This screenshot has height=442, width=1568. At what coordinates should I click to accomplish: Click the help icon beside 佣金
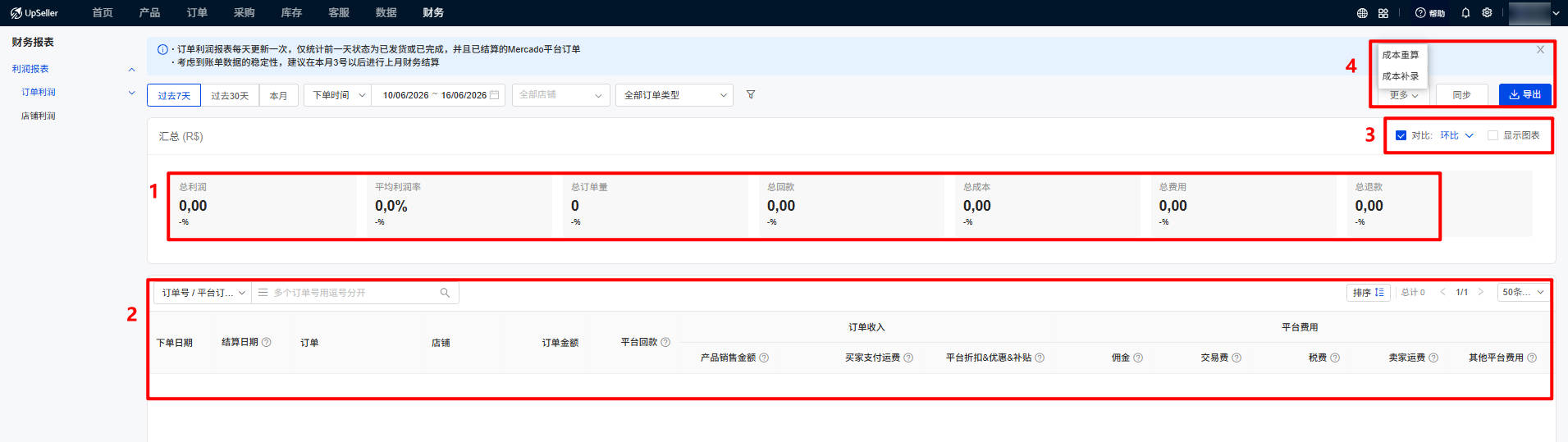tap(1138, 358)
